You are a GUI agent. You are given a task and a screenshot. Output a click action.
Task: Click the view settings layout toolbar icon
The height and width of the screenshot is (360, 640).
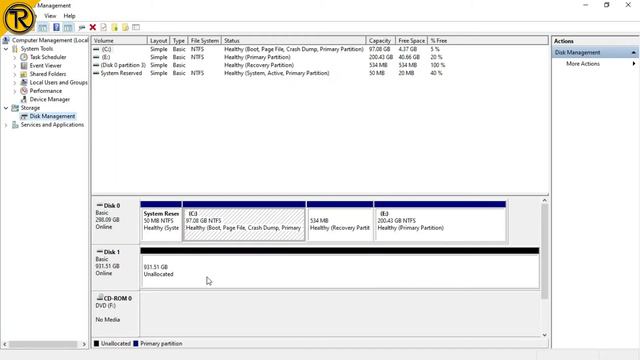click(x=136, y=27)
